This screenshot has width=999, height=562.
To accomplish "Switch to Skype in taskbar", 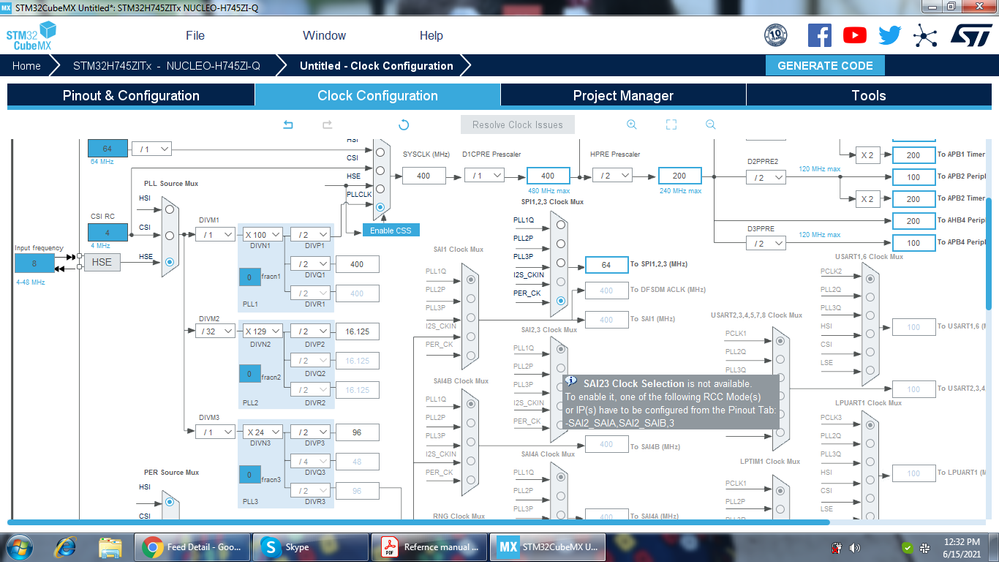I will coord(311,547).
